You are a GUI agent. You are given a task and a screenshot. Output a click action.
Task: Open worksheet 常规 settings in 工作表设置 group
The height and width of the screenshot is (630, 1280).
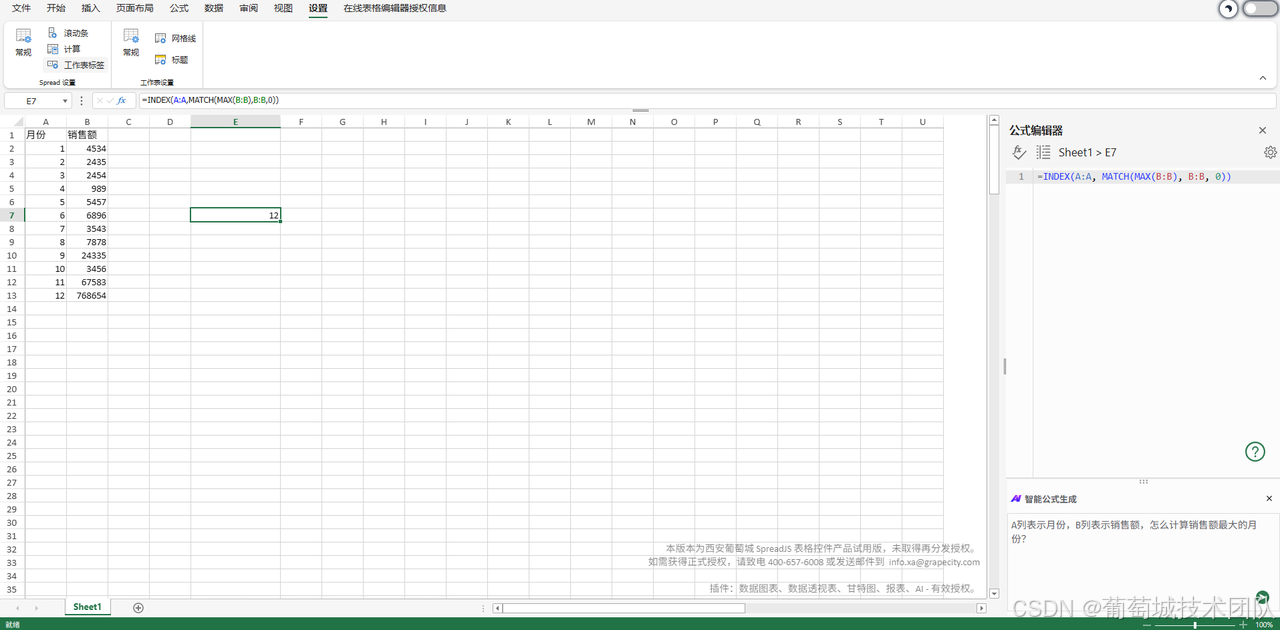pyautogui.click(x=131, y=42)
